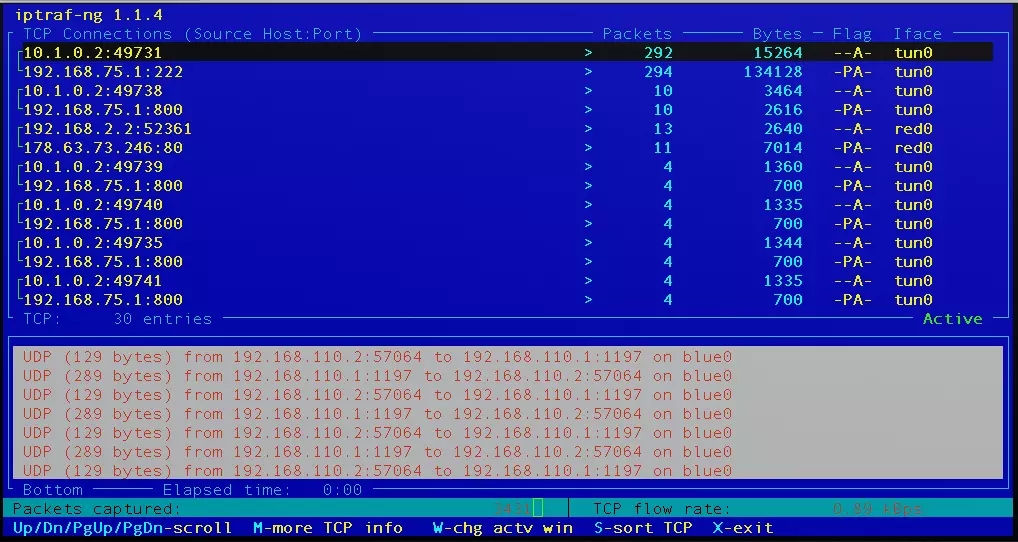Click the red0 interface of 192.168.2.2:52361
The width and height of the screenshot is (1018, 542).
pyautogui.click(x=913, y=129)
